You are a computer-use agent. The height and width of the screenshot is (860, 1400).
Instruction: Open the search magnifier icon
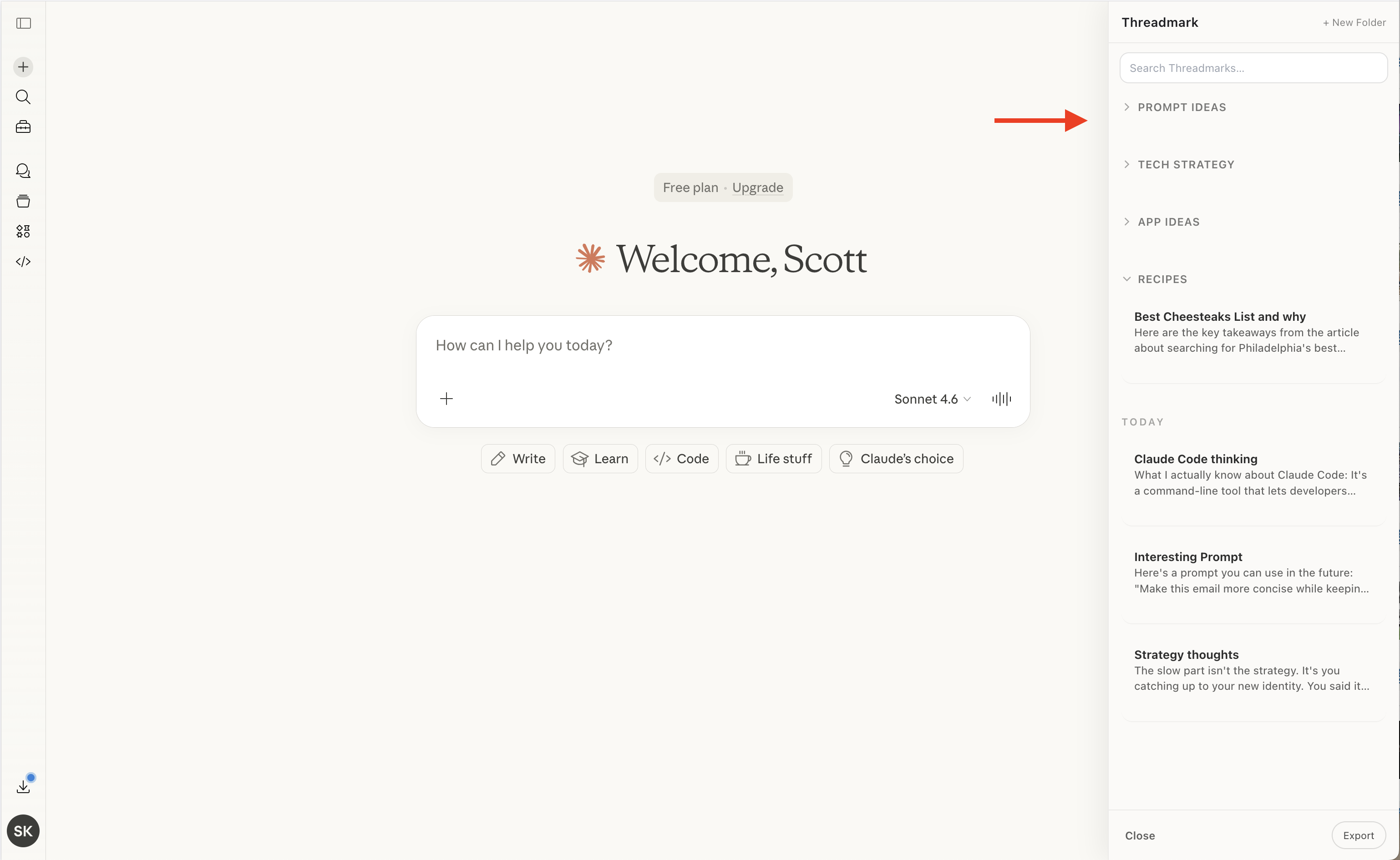click(x=23, y=96)
